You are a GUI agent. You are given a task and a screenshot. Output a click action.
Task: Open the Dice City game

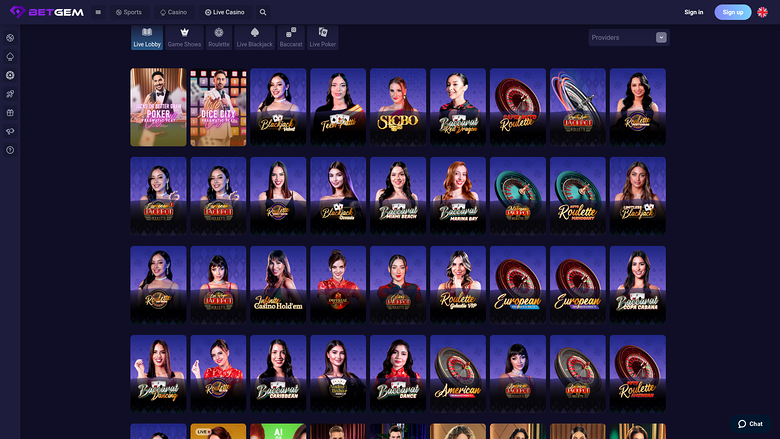pyautogui.click(x=218, y=107)
